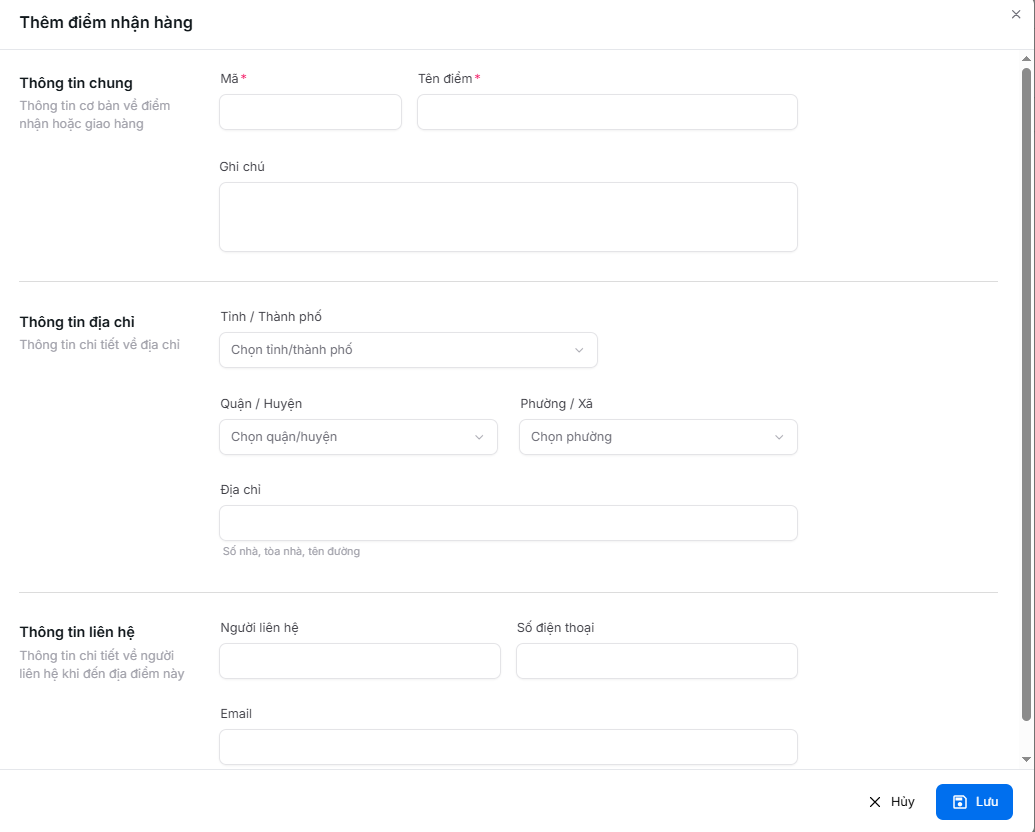
Task: Close the Thêm điểm nhận hàng dialog
Action: point(1016,14)
